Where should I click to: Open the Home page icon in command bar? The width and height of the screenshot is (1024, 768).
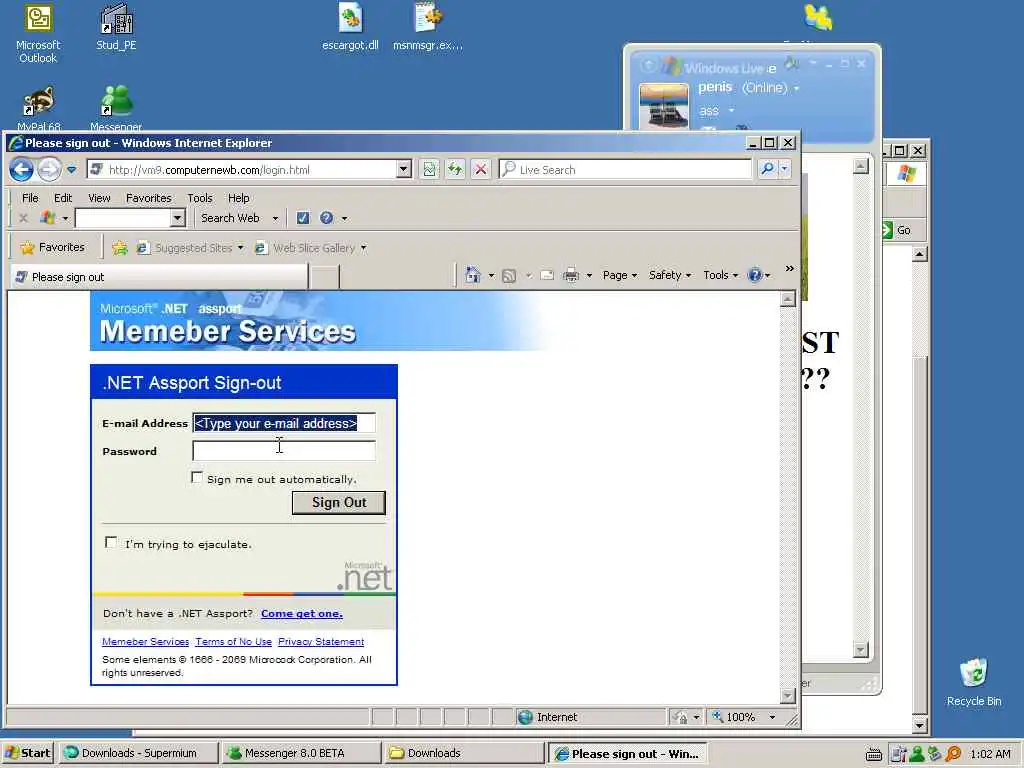[473, 275]
